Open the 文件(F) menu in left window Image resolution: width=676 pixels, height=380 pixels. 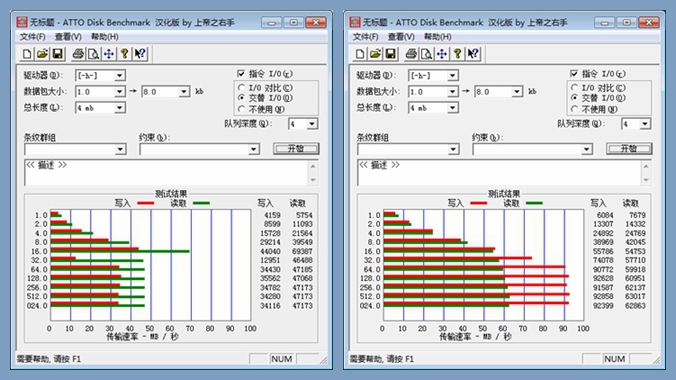click(x=32, y=37)
